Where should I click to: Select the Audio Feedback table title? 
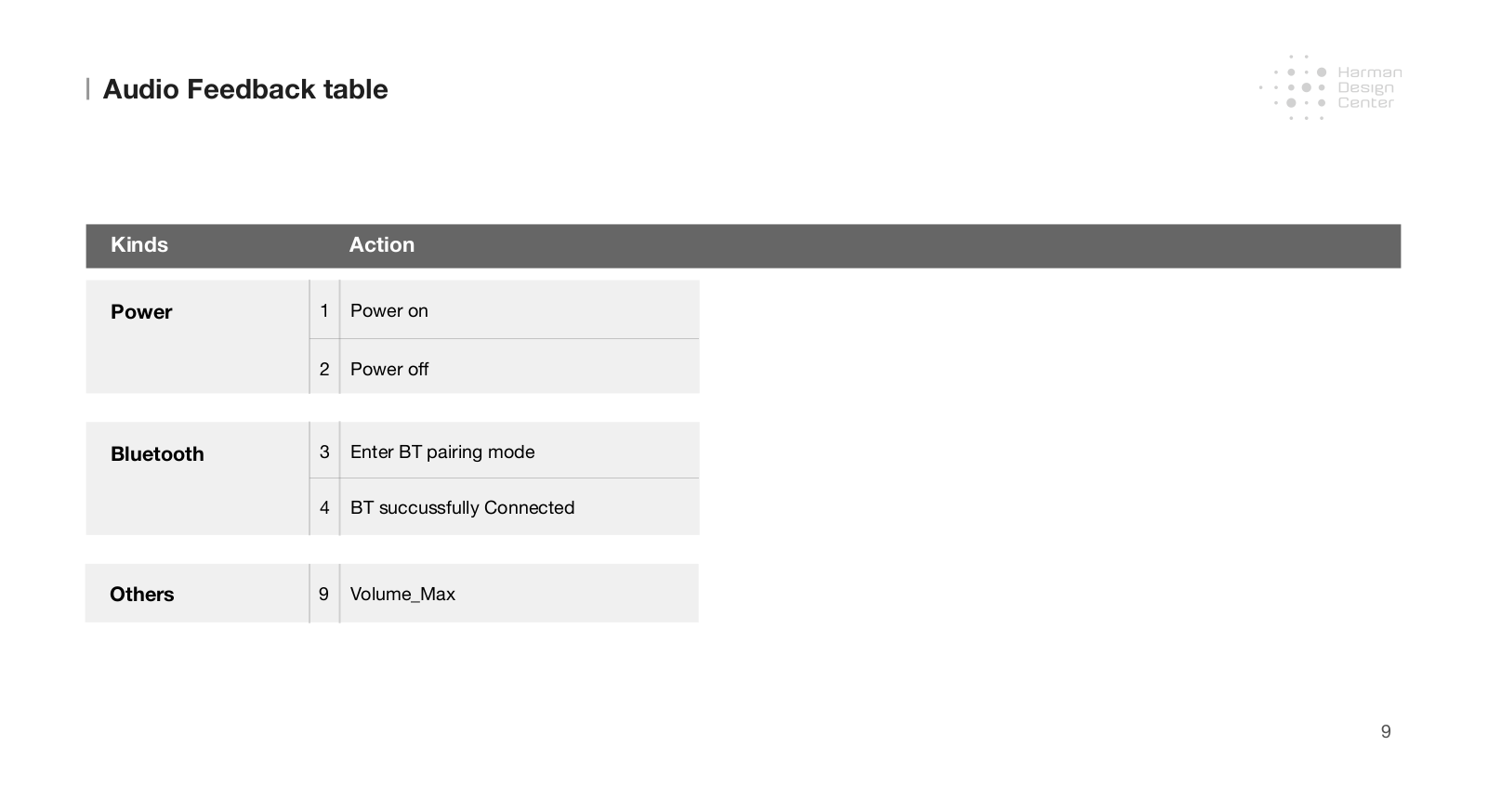click(x=245, y=89)
